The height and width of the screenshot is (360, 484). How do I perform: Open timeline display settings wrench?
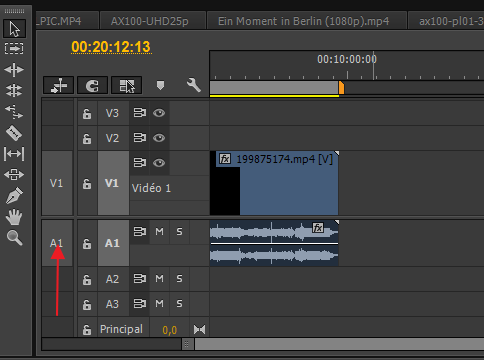[x=194, y=85]
